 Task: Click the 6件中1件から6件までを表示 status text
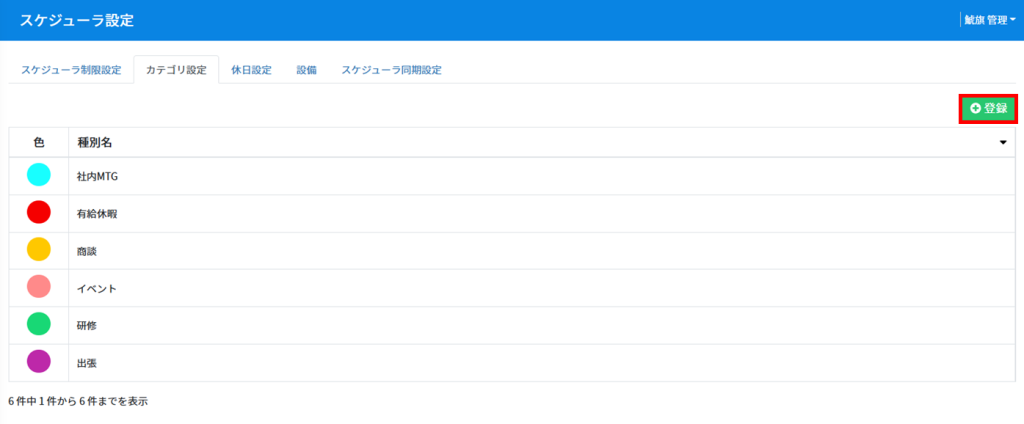[78, 401]
